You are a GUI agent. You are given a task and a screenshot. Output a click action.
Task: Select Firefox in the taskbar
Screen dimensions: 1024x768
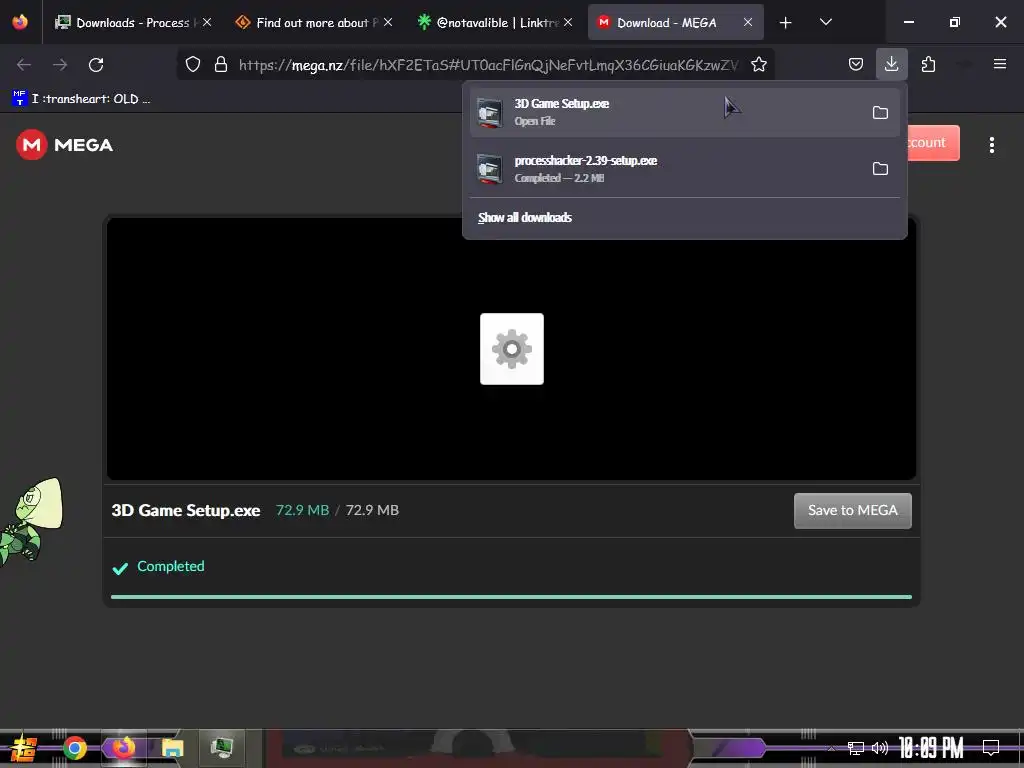click(x=123, y=748)
